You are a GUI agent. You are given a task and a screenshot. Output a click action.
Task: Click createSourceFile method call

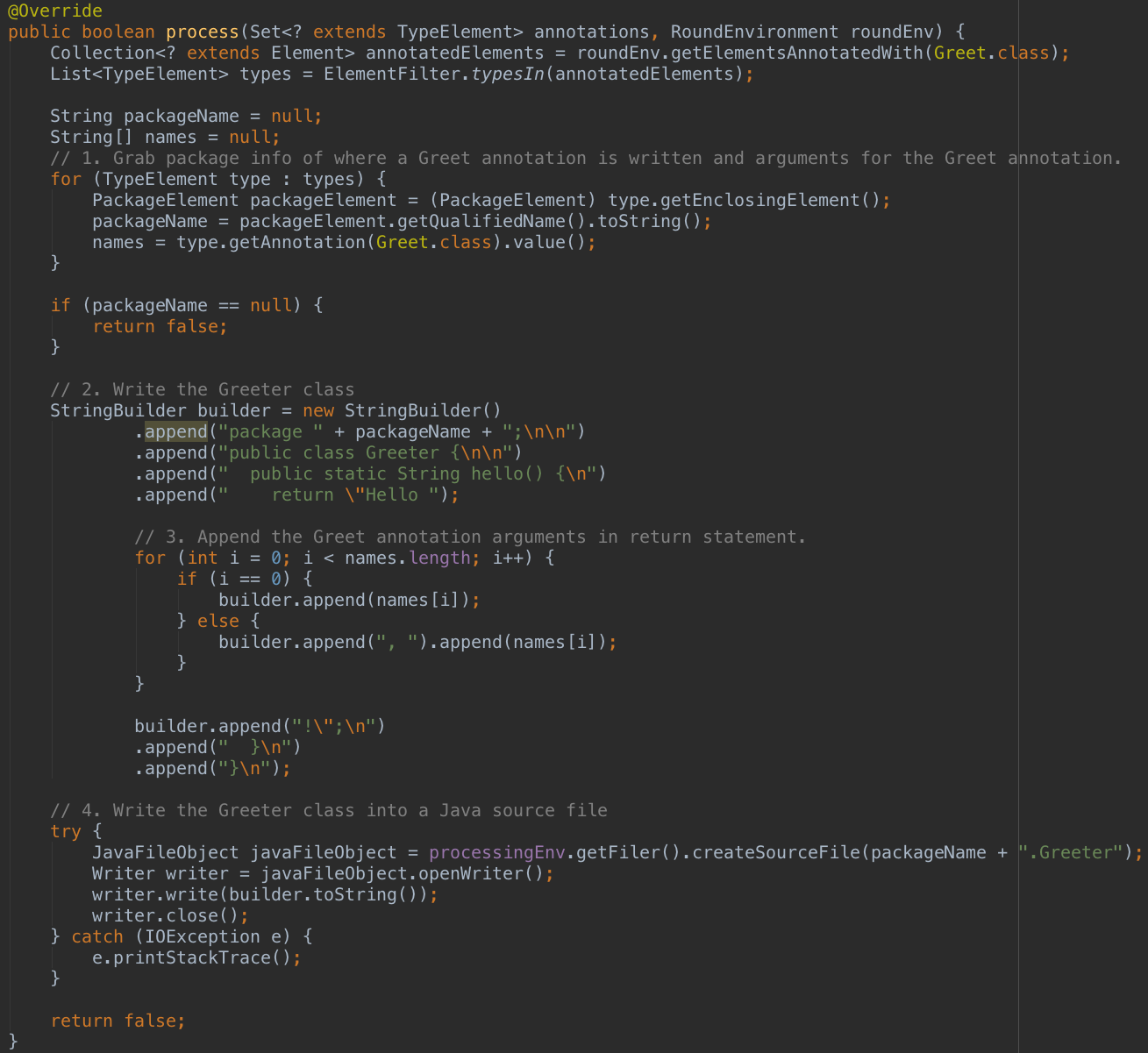pos(776,853)
